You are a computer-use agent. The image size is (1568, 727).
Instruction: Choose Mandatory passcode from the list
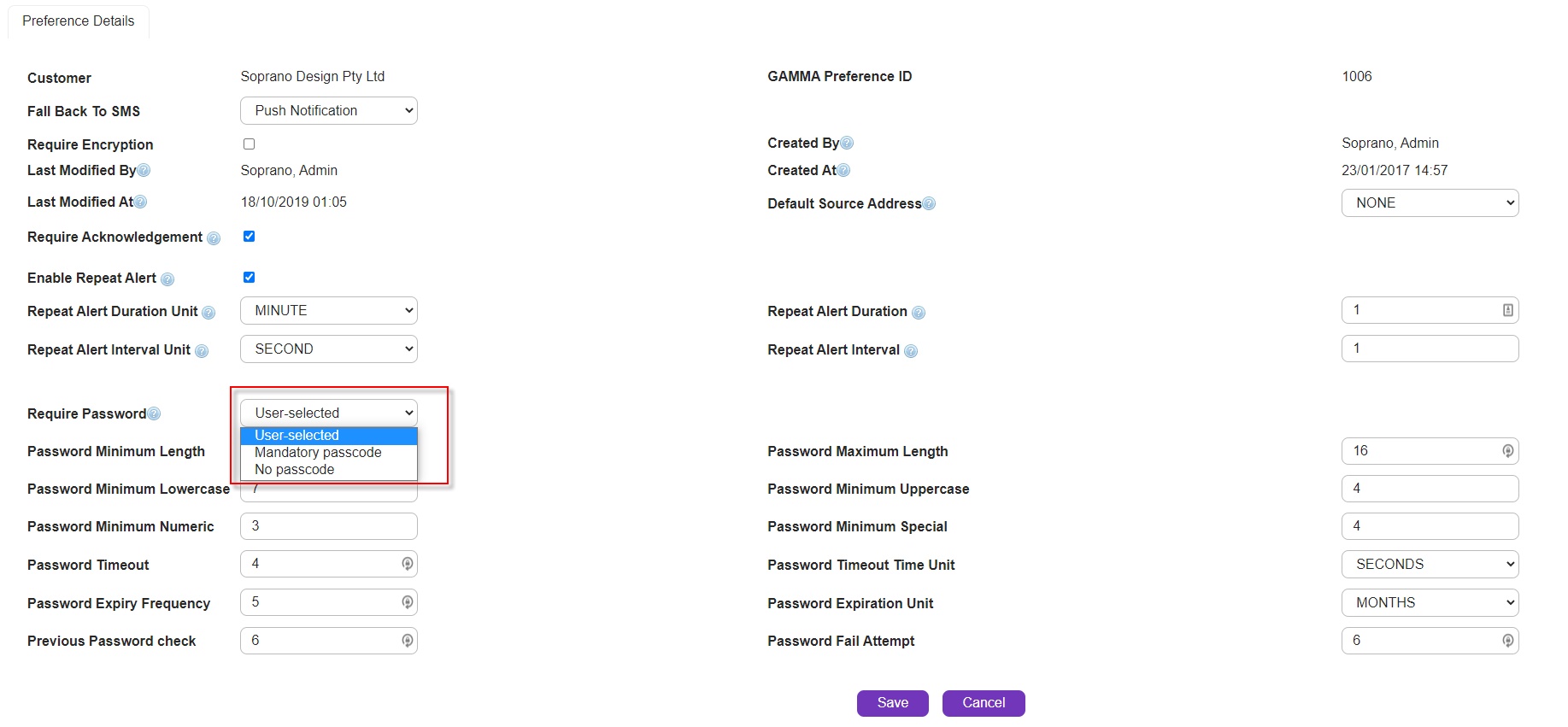pos(318,453)
